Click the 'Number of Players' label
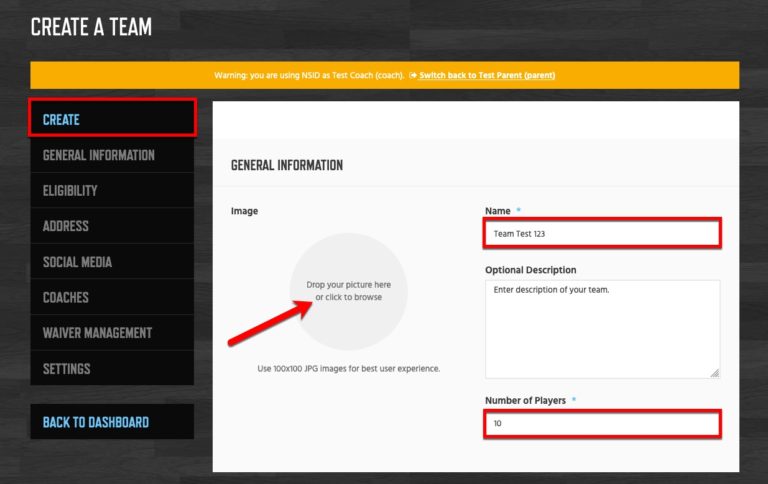The width and height of the screenshot is (768, 484). tap(525, 400)
